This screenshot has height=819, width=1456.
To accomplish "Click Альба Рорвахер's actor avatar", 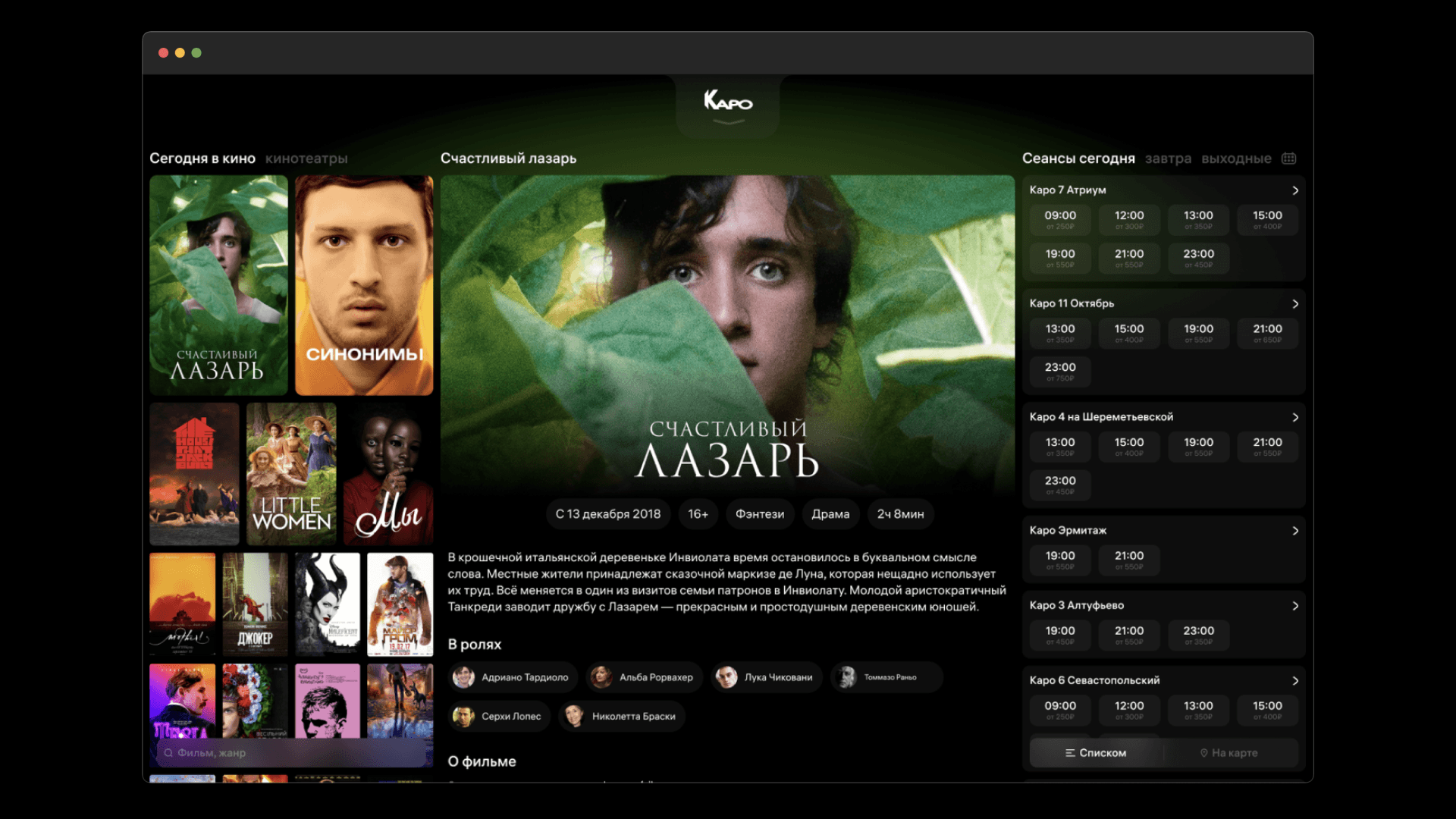I will point(601,677).
